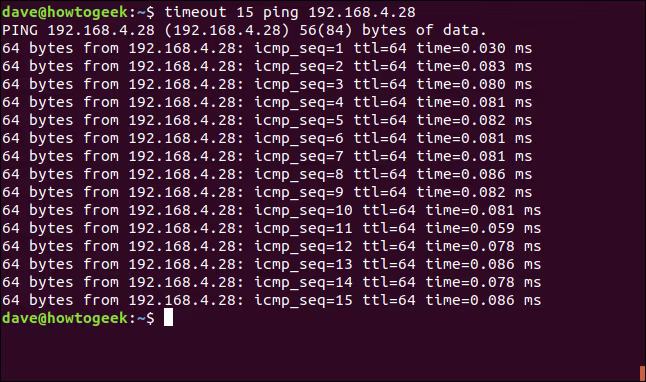Image resolution: width=646 pixels, height=382 pixels.
Task: Click the terminal cursor block at the prompt
Action: [x=169, y=317]
